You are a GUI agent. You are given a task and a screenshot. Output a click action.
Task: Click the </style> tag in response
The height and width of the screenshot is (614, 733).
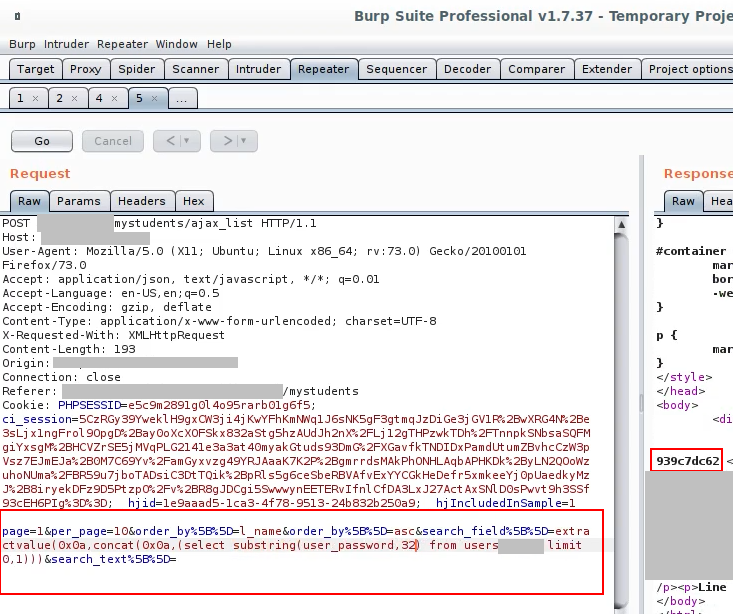tap(684, 377)
